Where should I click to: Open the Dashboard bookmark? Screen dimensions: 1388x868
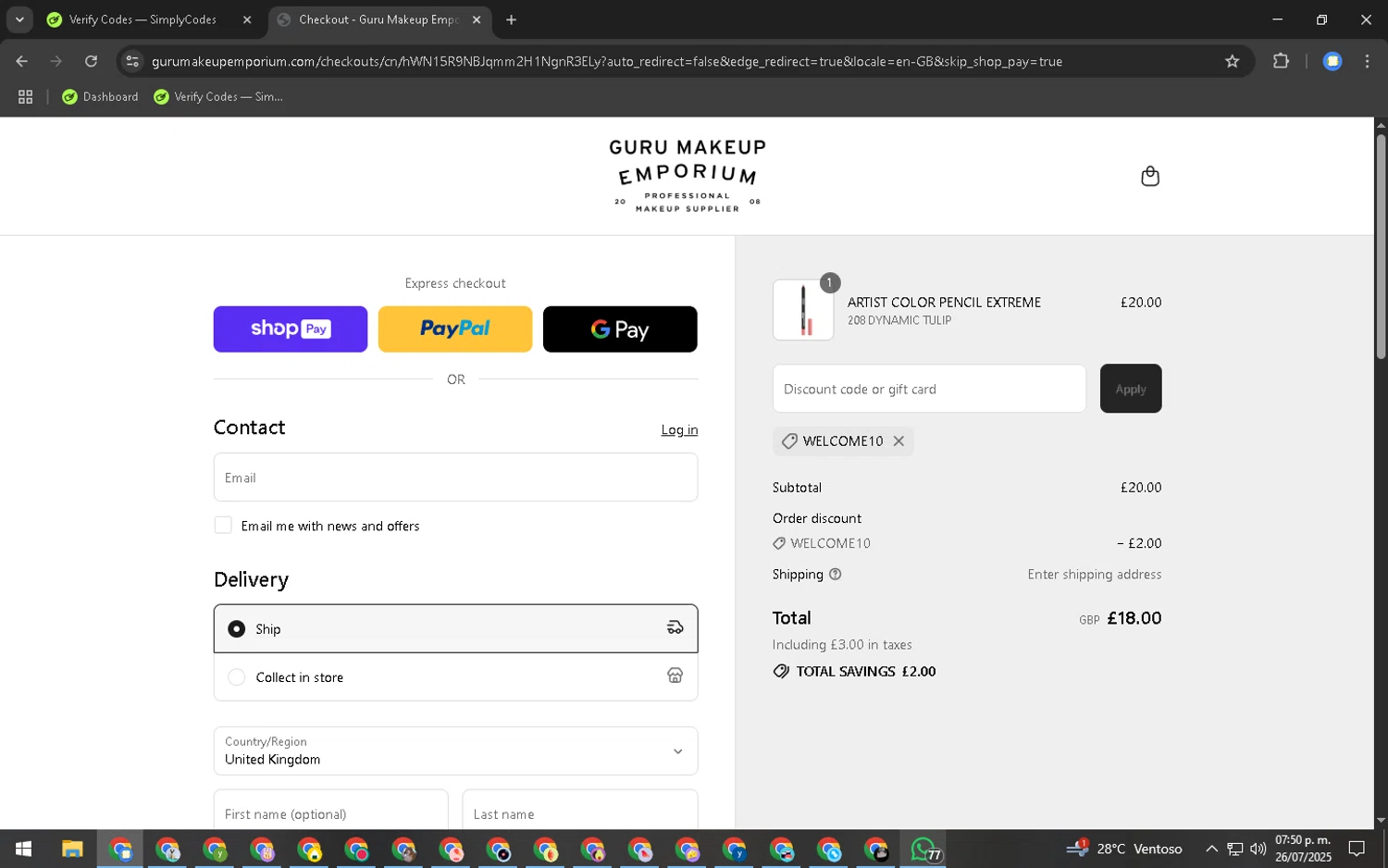click(x=100, y=96)
